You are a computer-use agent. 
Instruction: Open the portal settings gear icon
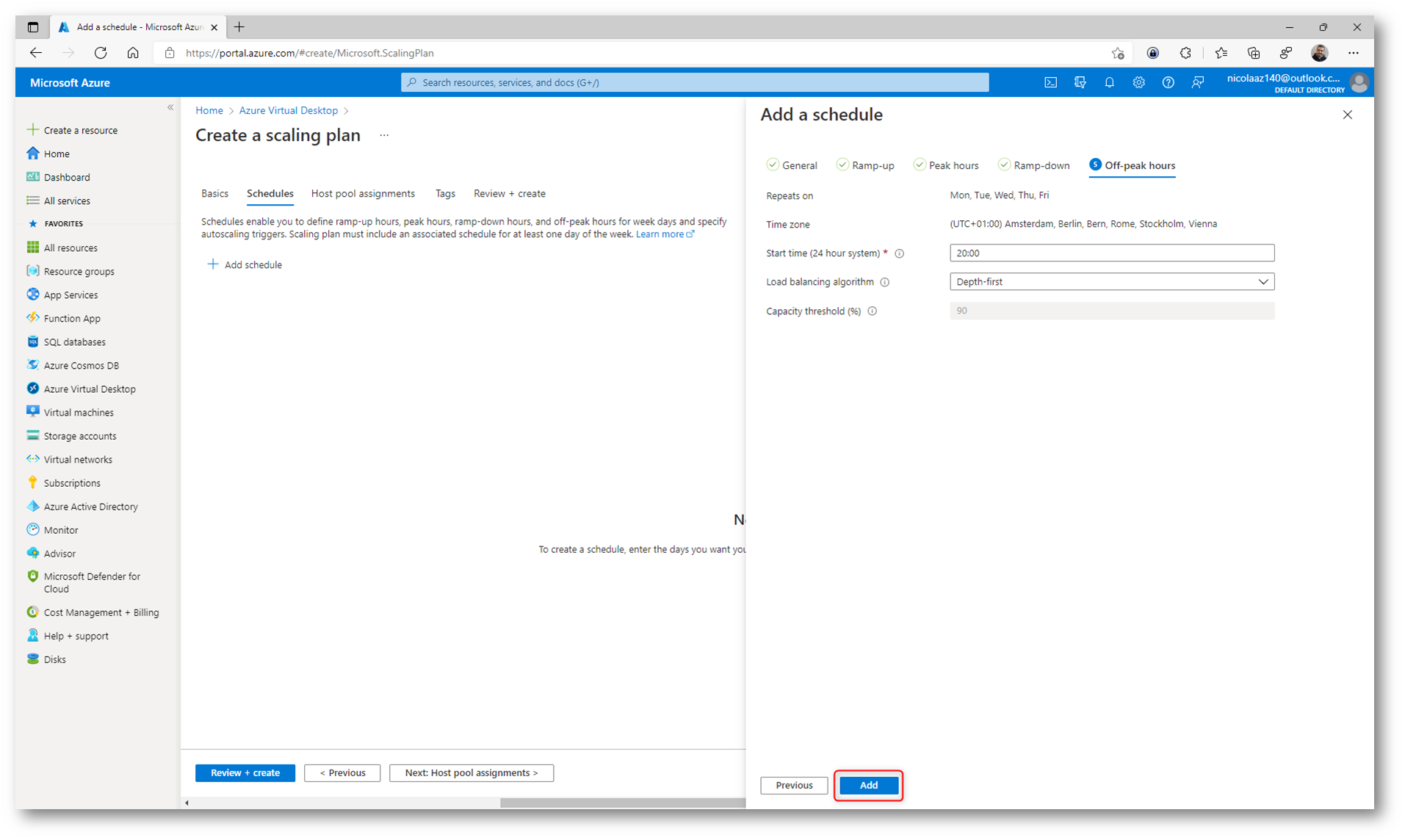[1138, 83]
